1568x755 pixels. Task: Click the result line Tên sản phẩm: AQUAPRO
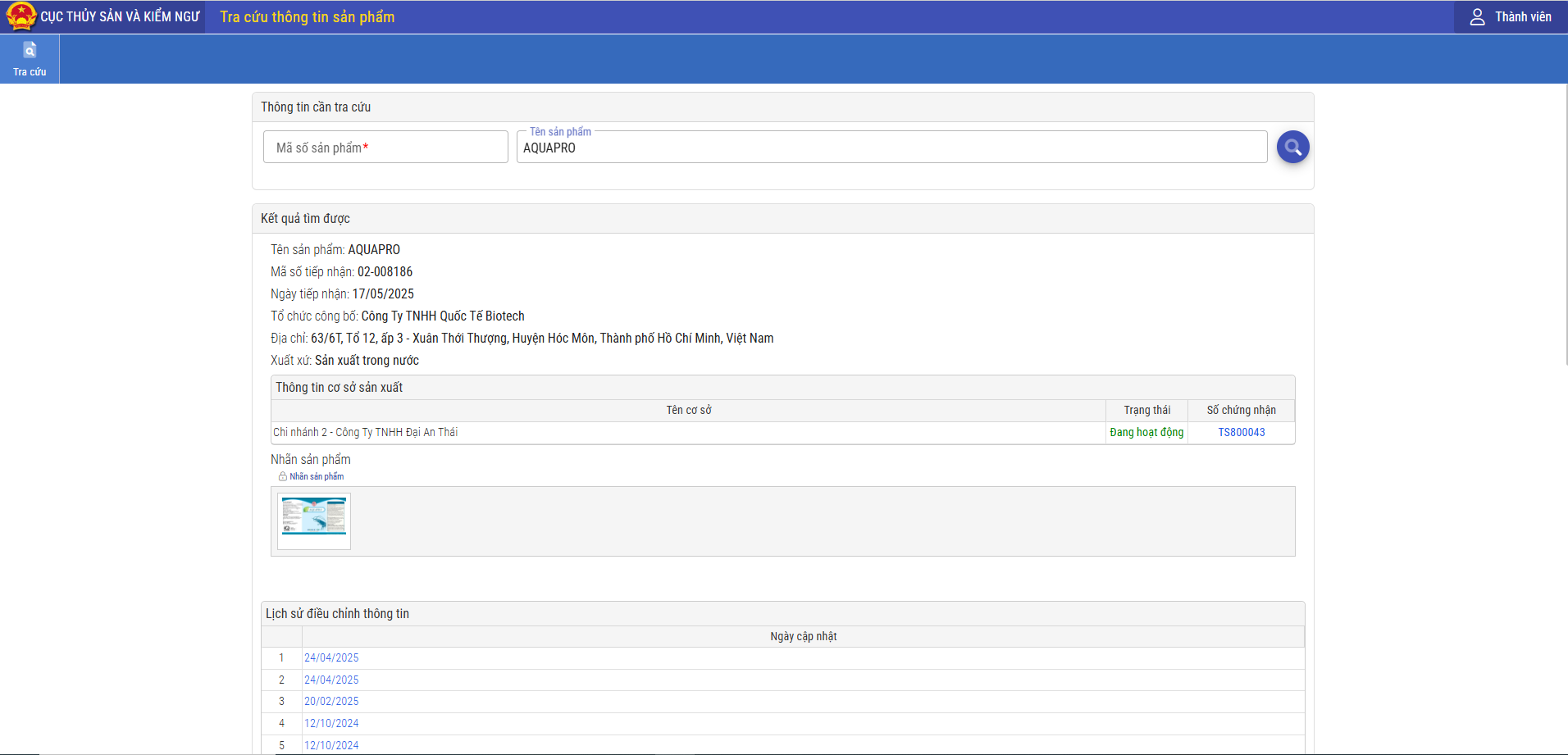(335, 249)
